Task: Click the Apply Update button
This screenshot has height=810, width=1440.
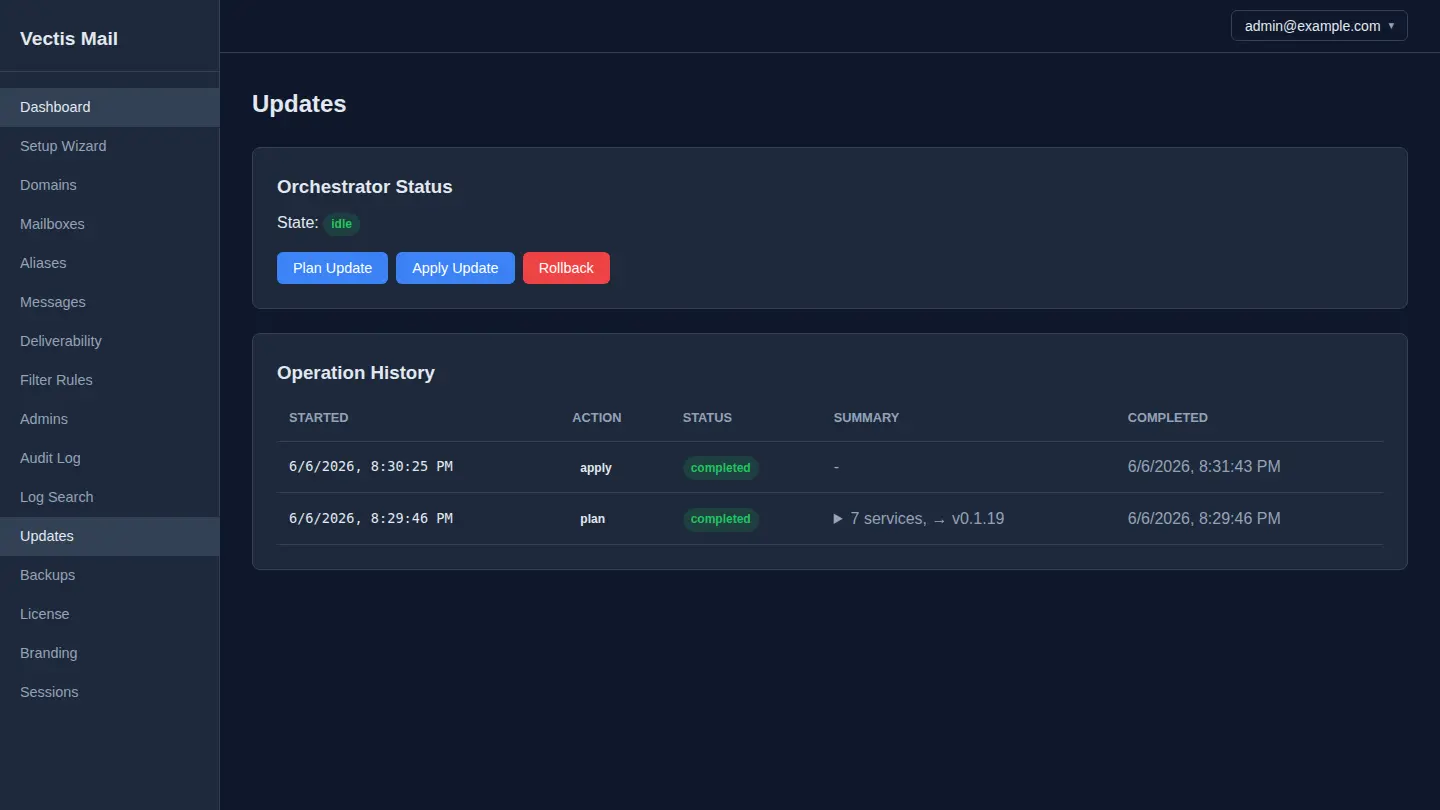Action: pos(455,268)
